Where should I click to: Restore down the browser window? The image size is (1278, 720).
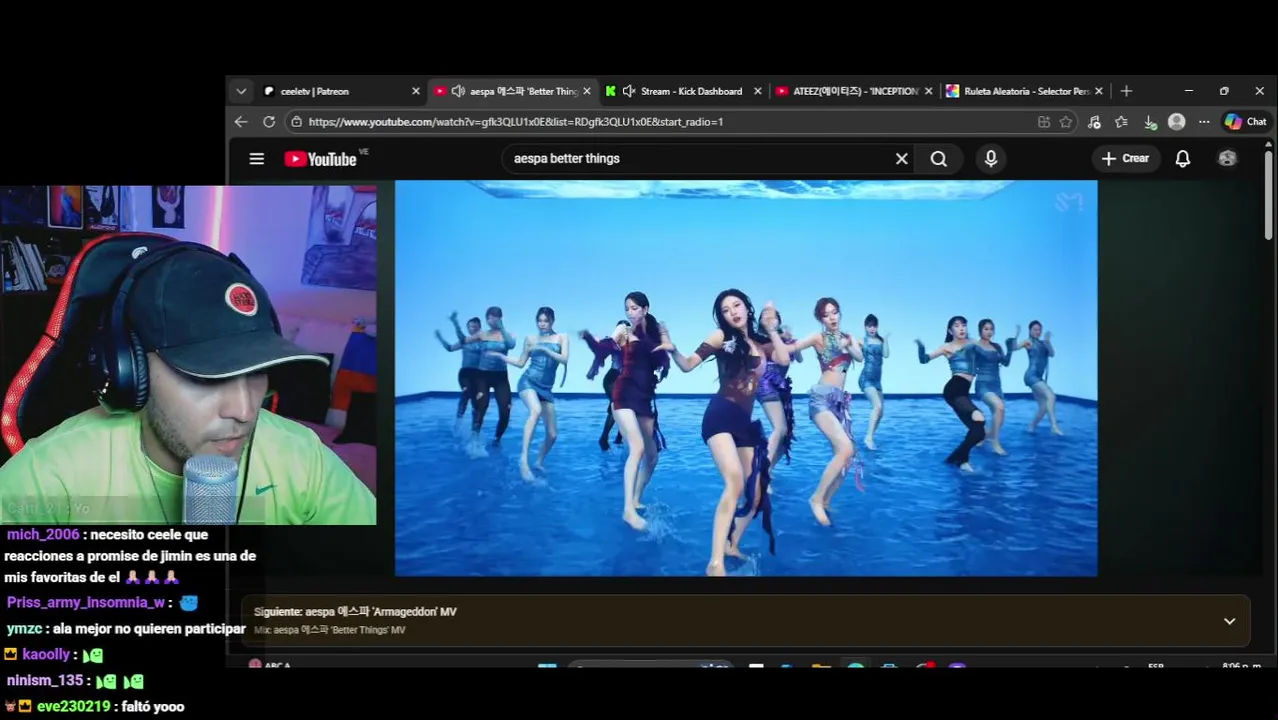[1224, 91]
